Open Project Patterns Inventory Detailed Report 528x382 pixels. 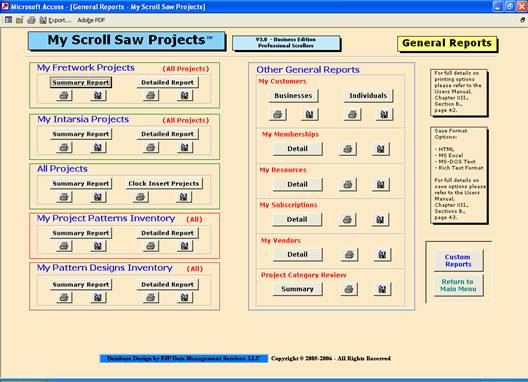[167, 233]
